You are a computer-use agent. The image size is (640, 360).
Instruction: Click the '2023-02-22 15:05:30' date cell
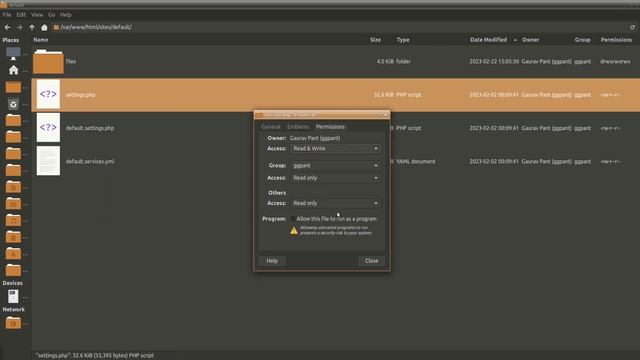coord(494,62)
